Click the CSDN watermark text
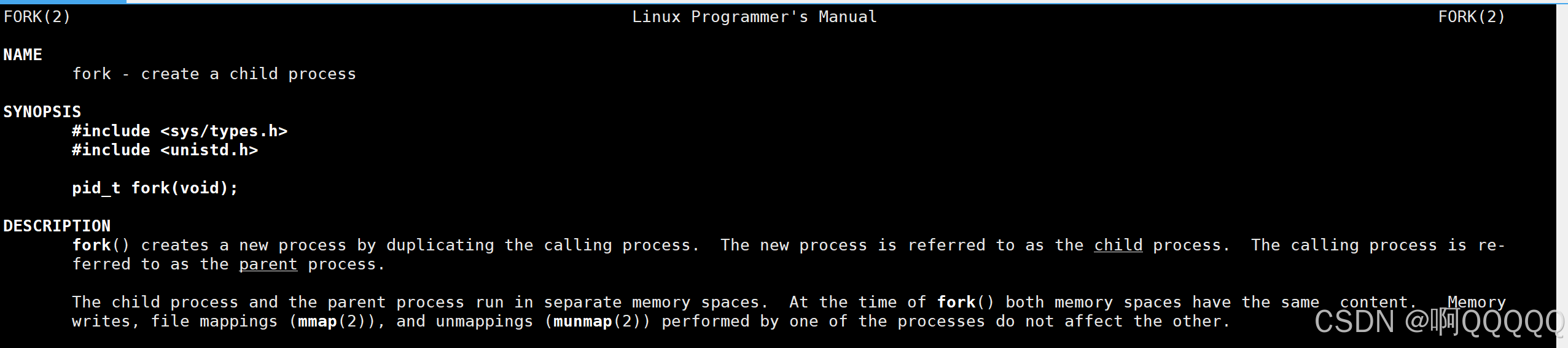 (1437, 322)
